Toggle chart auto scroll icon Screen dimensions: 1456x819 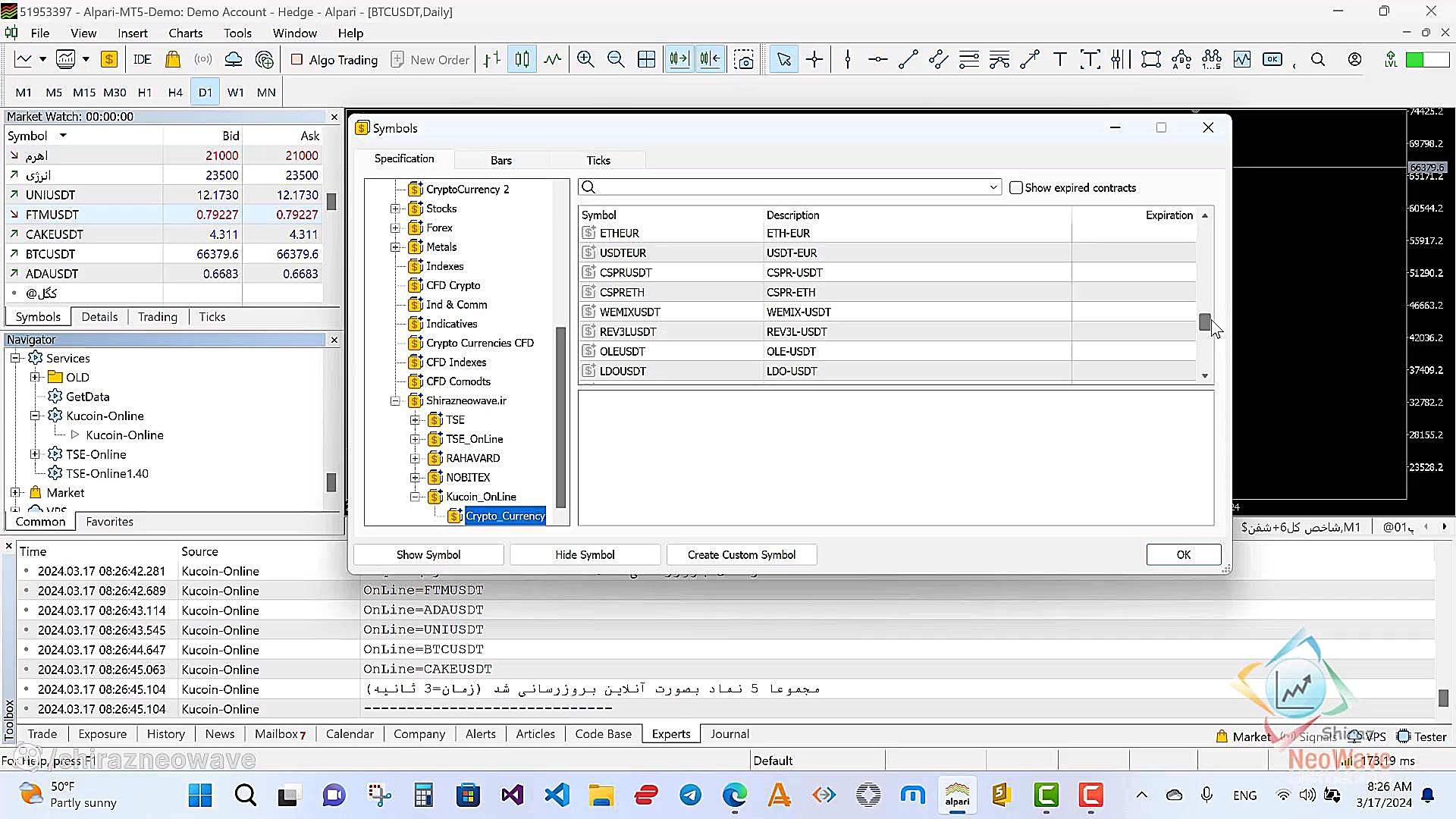click(679, 59)
